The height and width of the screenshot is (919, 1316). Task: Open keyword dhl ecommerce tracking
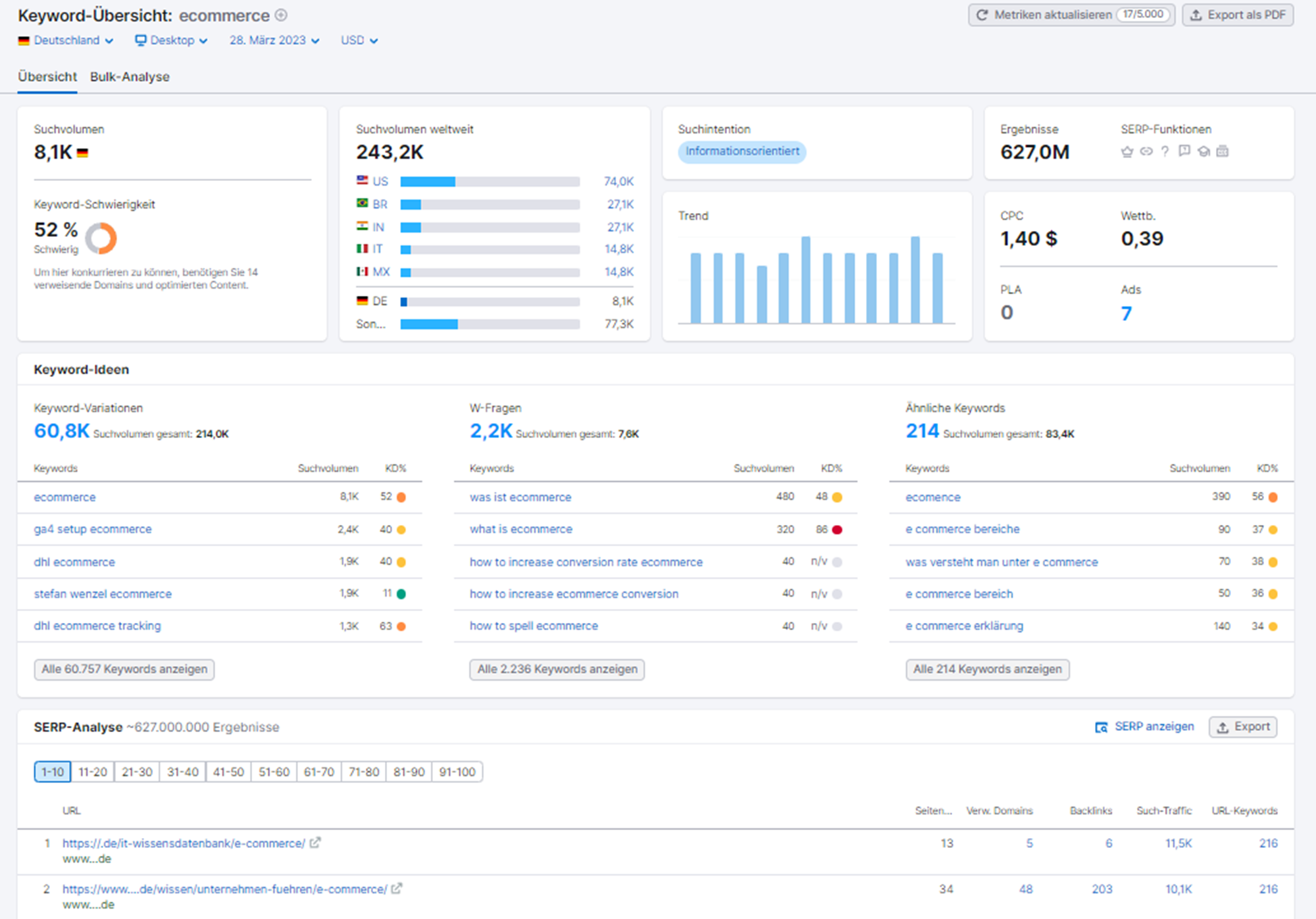click(x=97, y=626)
